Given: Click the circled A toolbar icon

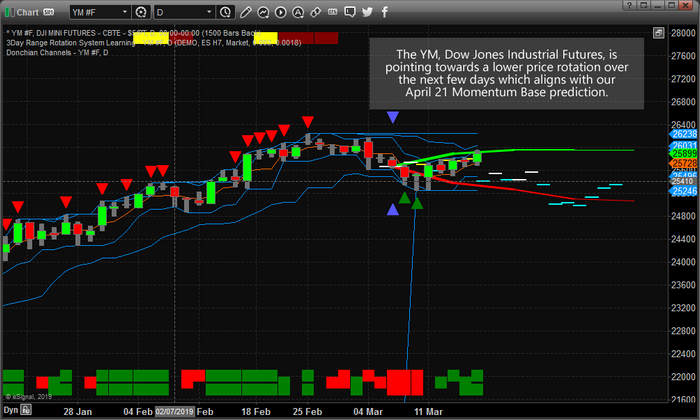Looking at the screenshot, I should pos(298,12).
